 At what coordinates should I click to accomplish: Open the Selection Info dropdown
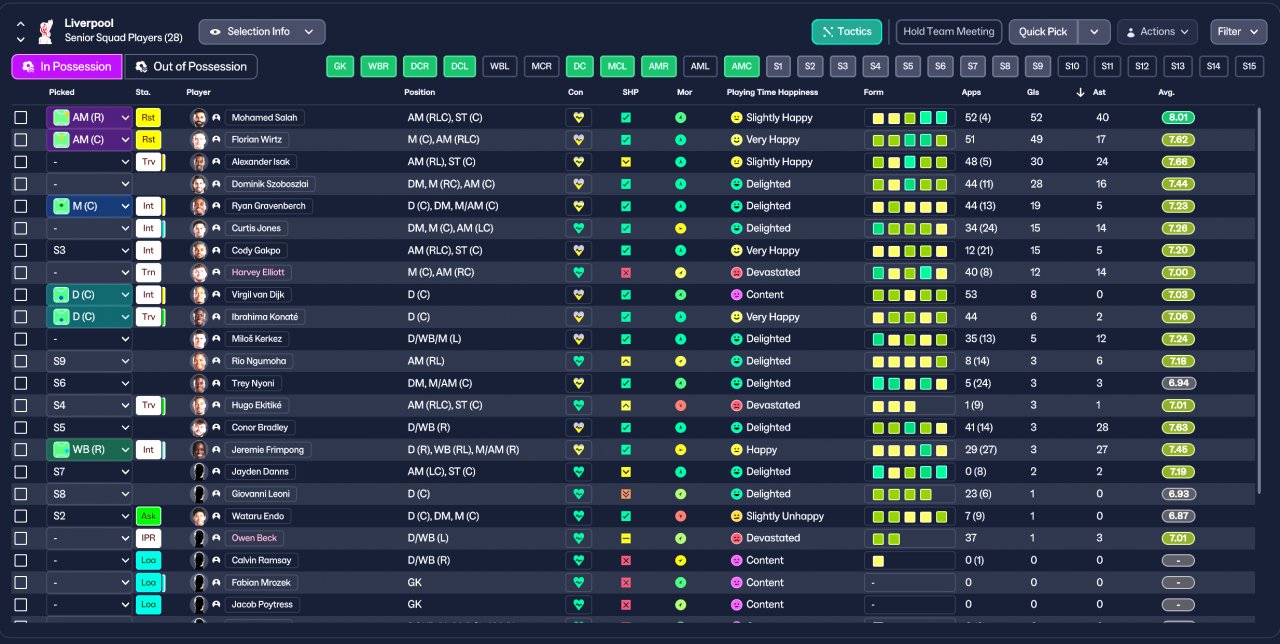[262, 32]
